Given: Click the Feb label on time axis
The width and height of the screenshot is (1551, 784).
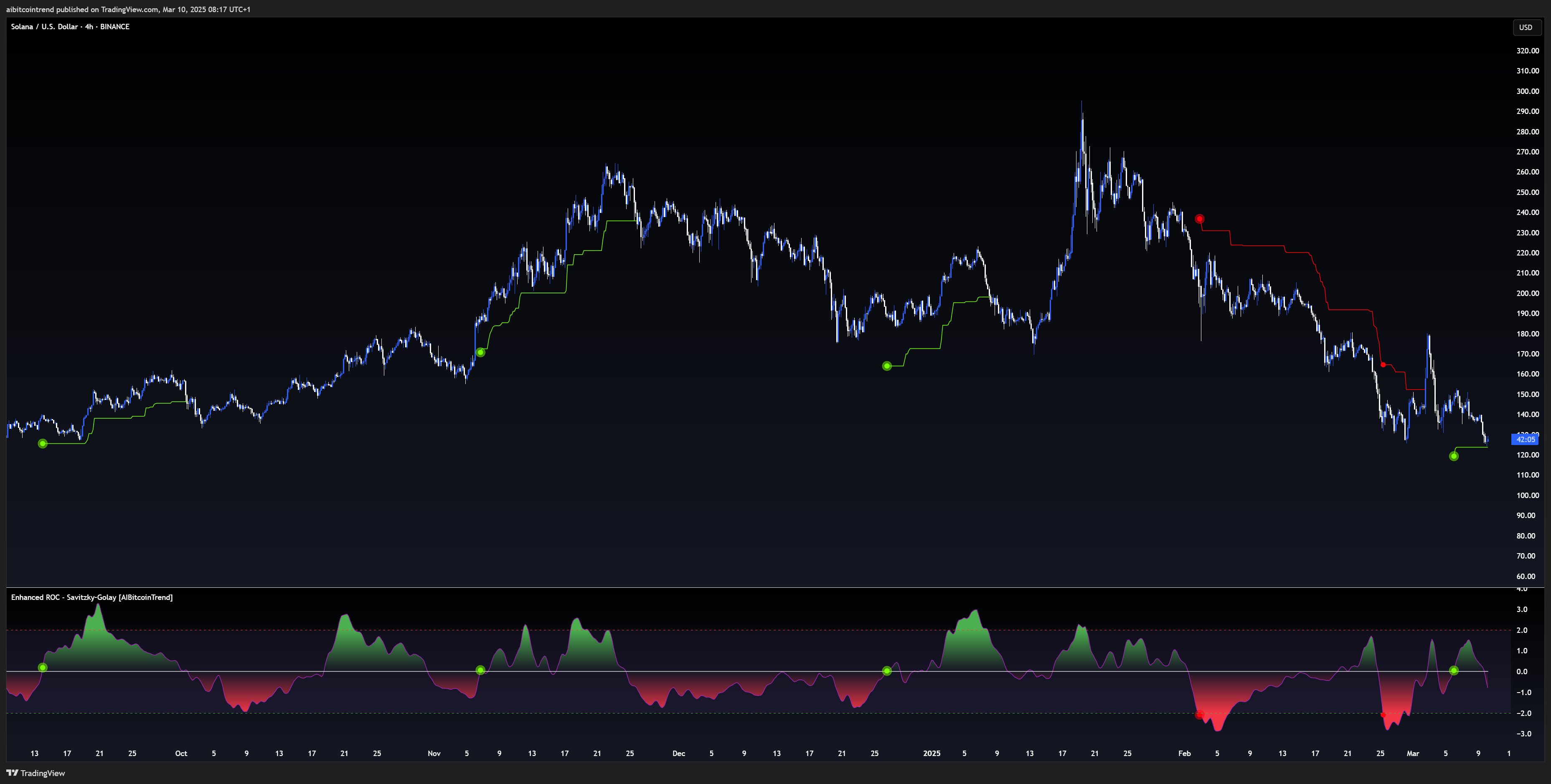Looking at the screenshot, I should tap(1184, 753).
